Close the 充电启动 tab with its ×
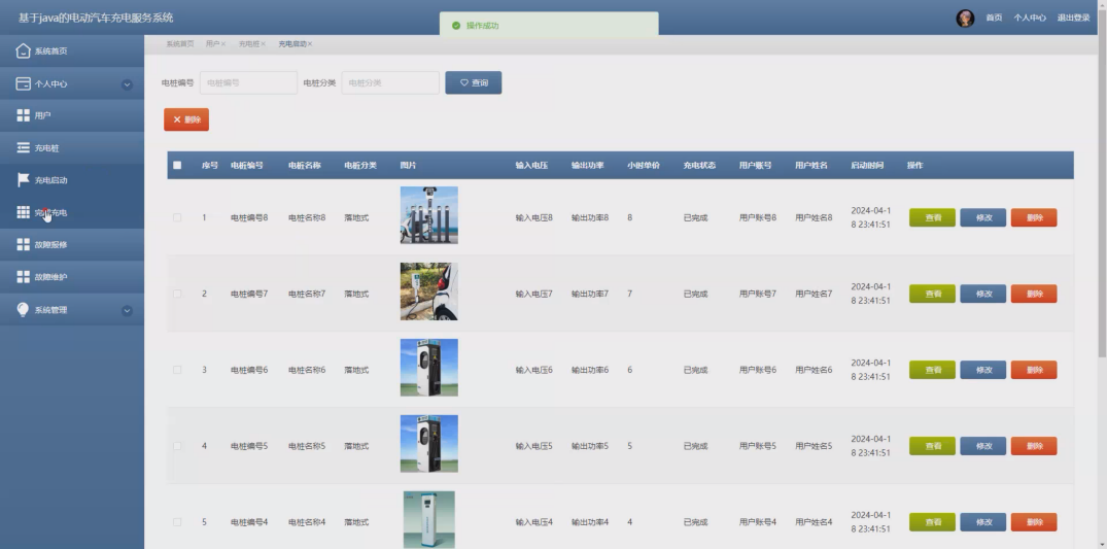This screenshot has width=1108, height=549. [310, 44]
